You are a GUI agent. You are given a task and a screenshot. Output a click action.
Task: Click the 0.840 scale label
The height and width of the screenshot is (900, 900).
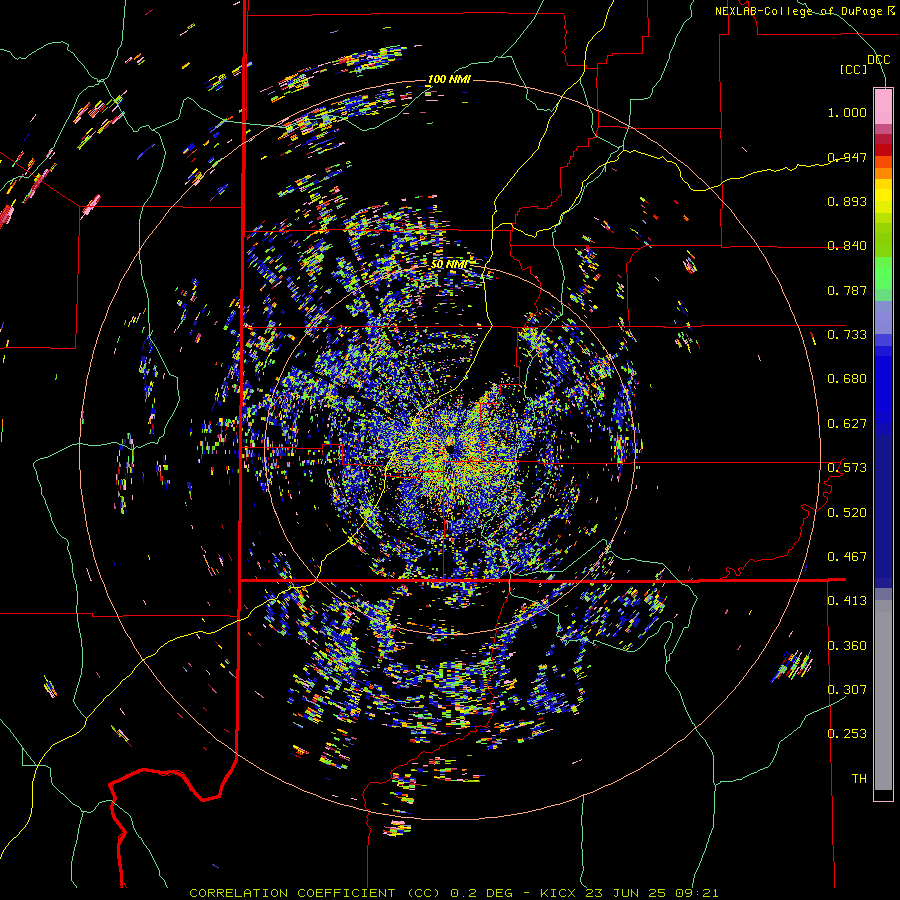tap(847, 245)
